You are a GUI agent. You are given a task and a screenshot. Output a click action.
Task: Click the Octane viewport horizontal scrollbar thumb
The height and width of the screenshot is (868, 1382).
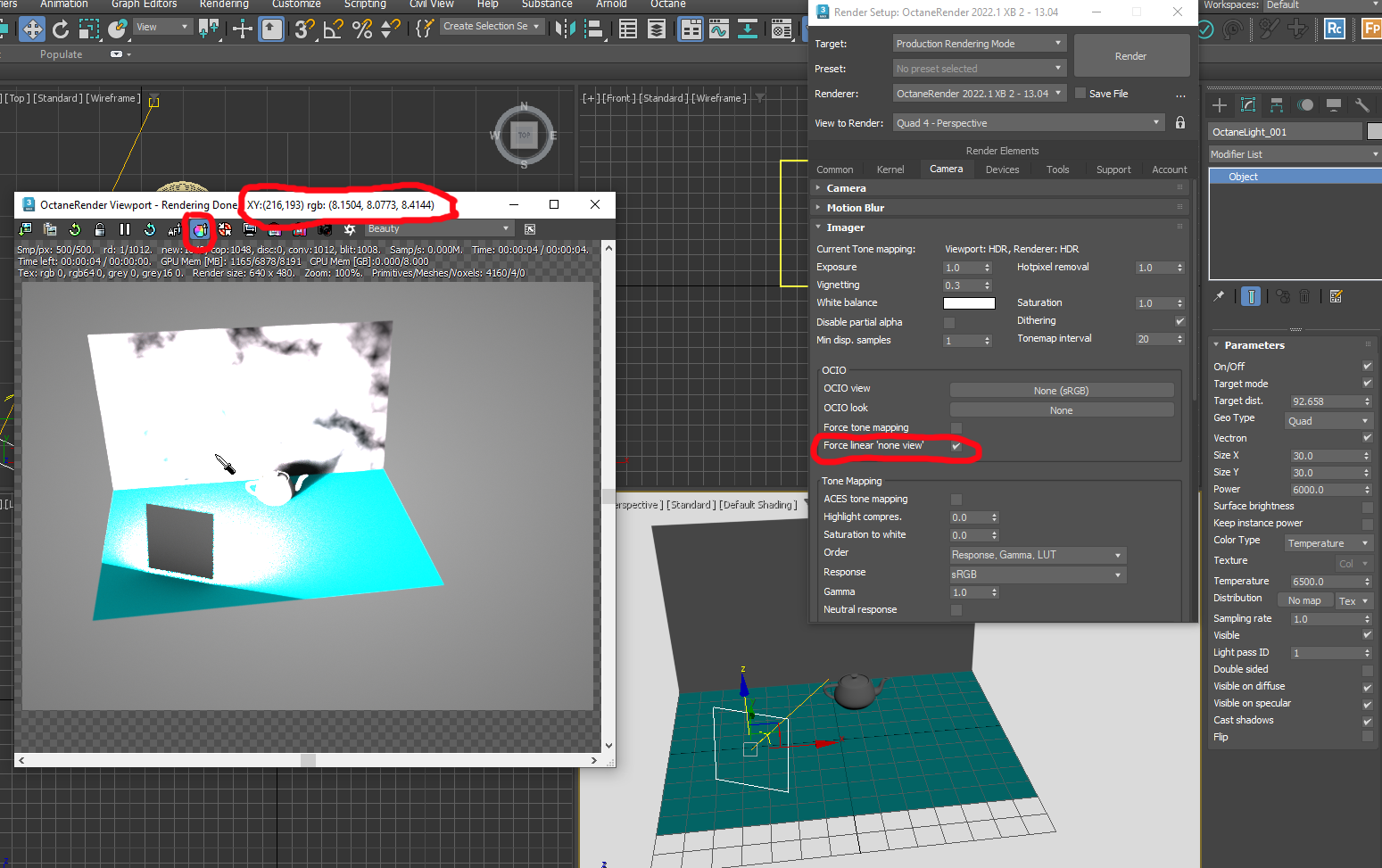click(x=308, y=761)
